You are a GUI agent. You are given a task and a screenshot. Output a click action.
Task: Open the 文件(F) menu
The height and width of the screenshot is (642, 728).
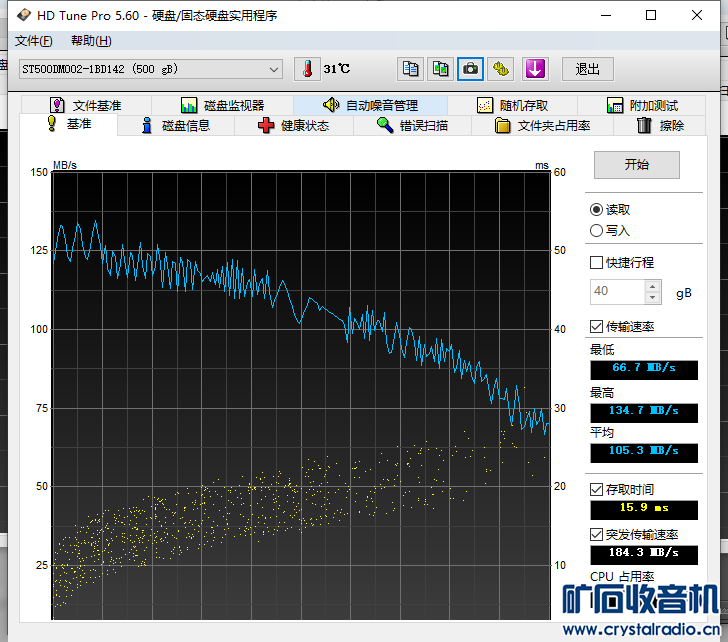point(34,41)
